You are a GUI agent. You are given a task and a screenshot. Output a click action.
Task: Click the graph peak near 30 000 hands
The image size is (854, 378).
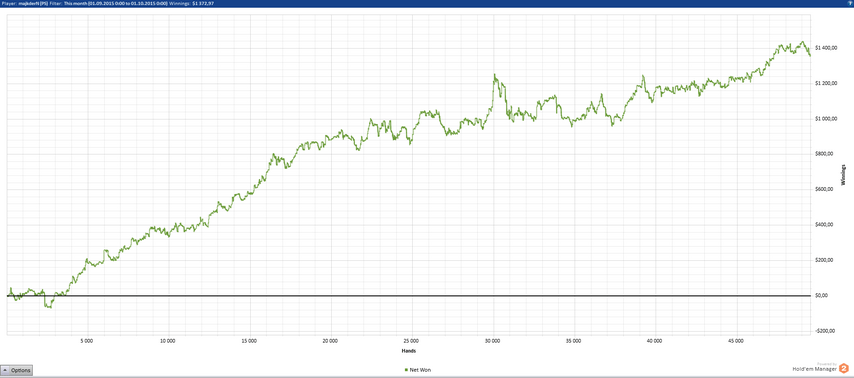click(x=495, y=75)
